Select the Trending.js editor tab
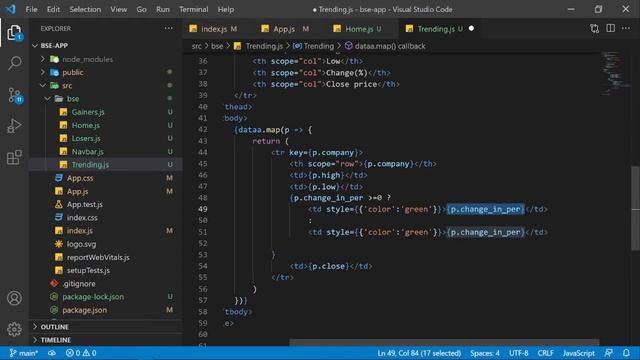Image resolution: width=640 pixels, height=360 pixels. (x=439, y=29)
